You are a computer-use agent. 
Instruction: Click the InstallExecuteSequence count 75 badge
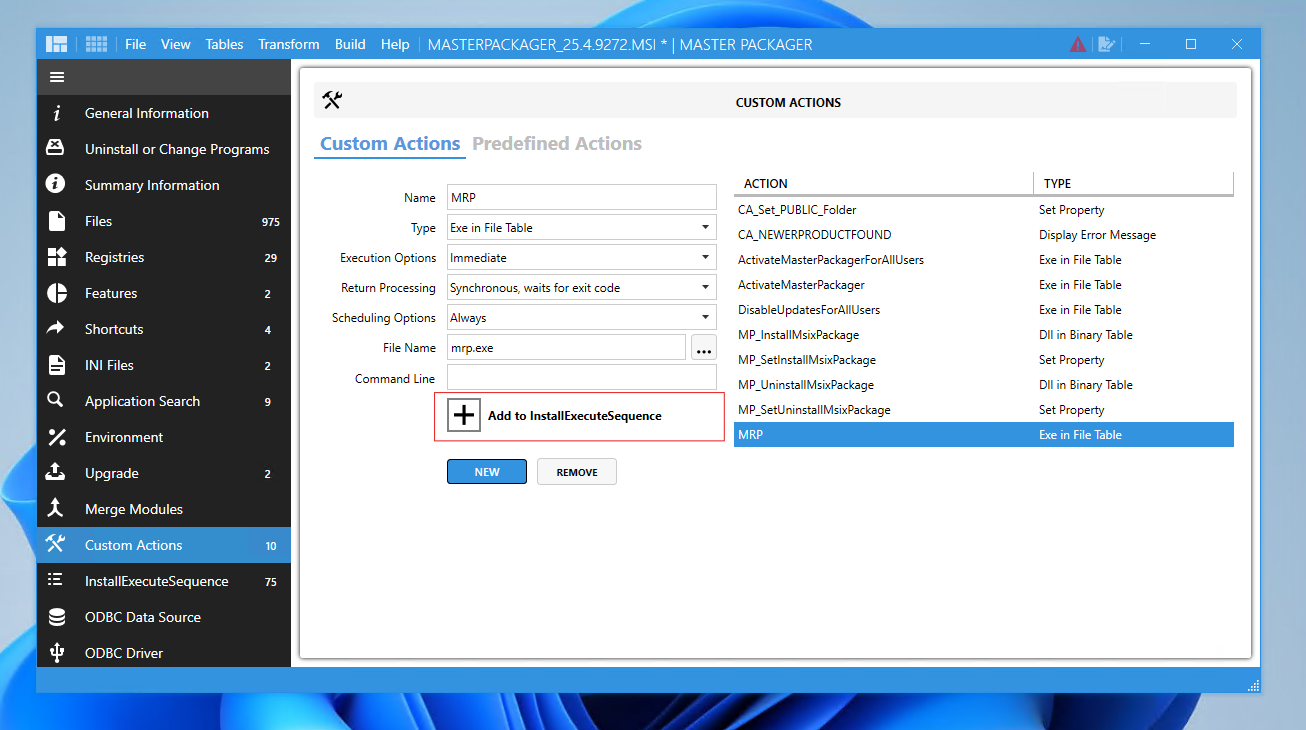(x=270, y=582)
